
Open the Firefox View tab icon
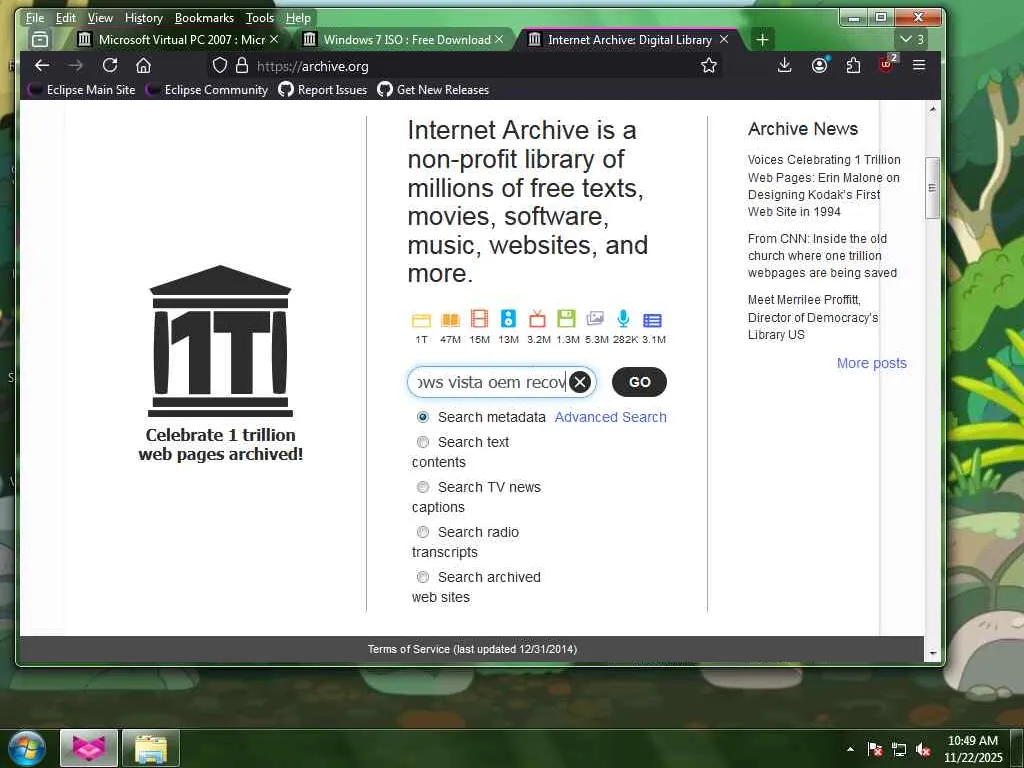40,40
